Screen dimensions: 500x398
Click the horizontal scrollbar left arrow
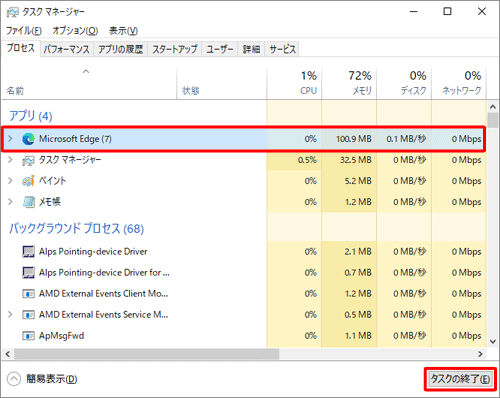click(8, 354)
